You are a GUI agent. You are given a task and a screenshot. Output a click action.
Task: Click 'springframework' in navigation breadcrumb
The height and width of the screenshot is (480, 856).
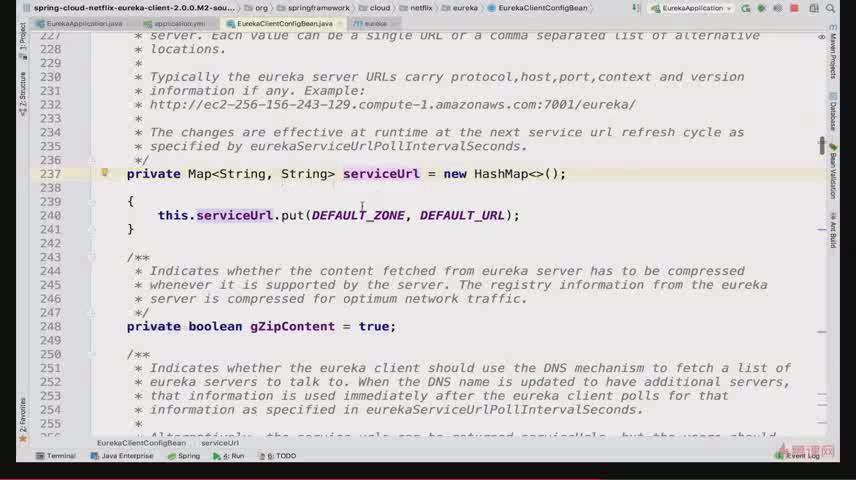pos(313,8)
